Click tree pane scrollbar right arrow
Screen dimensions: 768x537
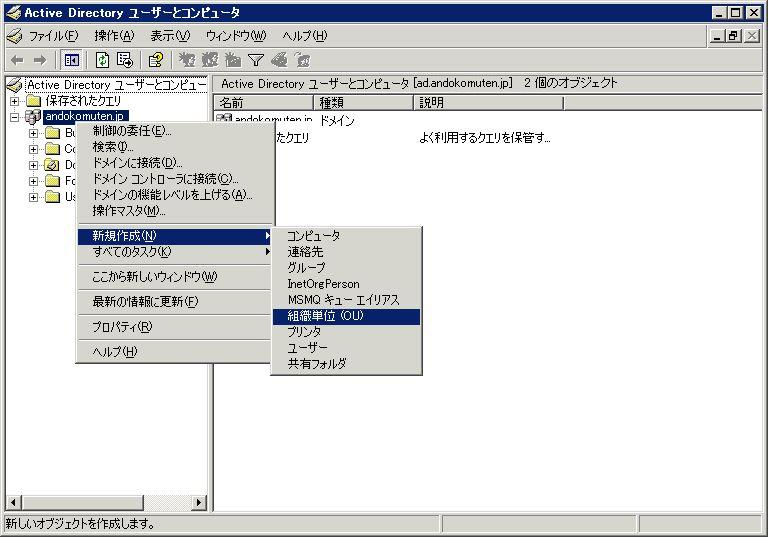198,502
